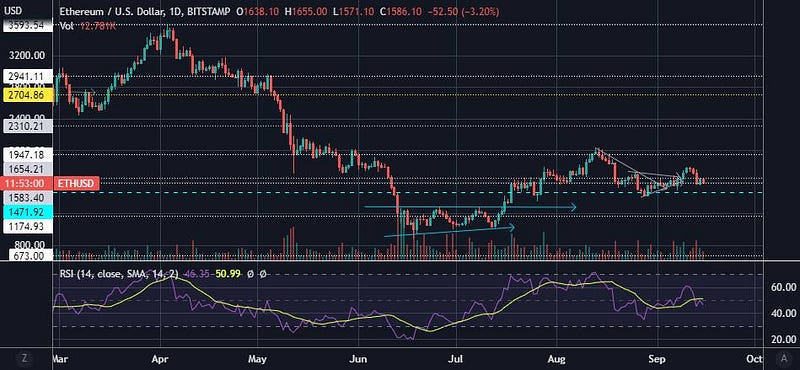Click the 11:53:00 countdown label

tap(28, 183)
